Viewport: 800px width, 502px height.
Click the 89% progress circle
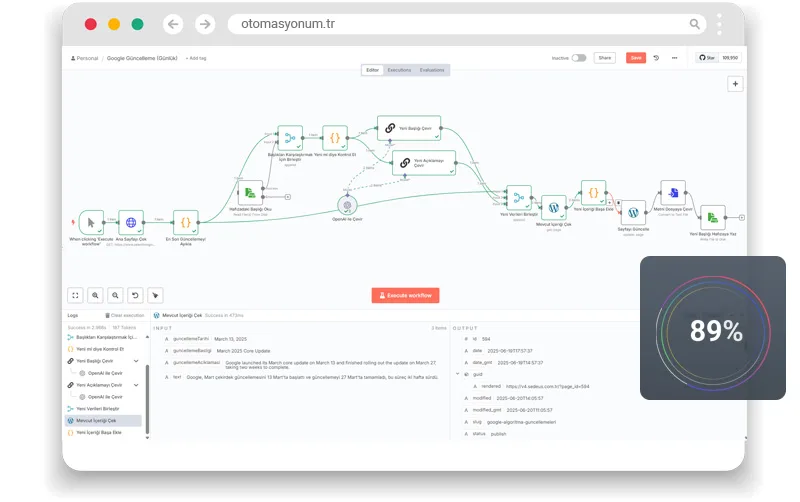coord(713,331)
